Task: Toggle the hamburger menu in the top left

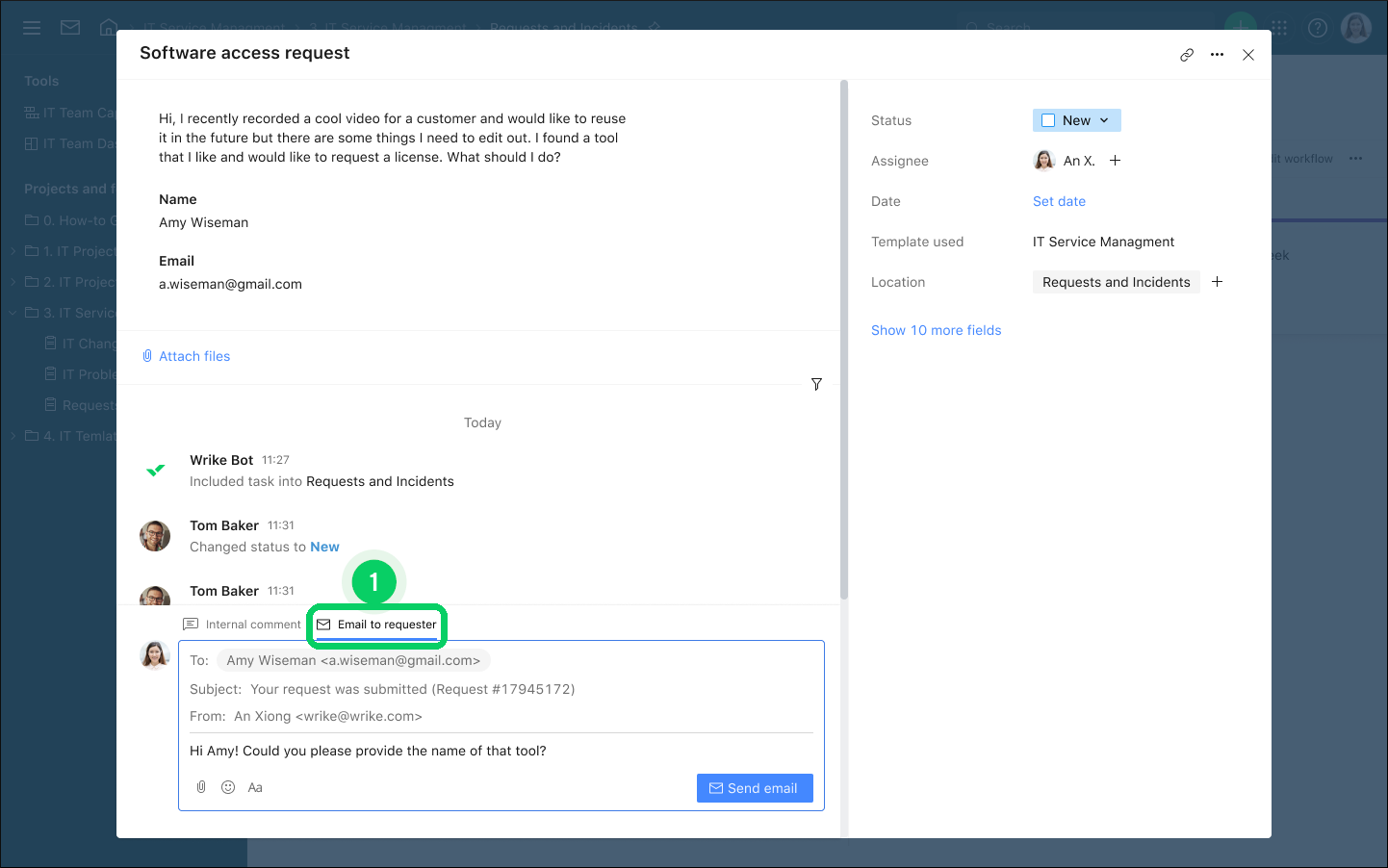Action: point(31,27)
